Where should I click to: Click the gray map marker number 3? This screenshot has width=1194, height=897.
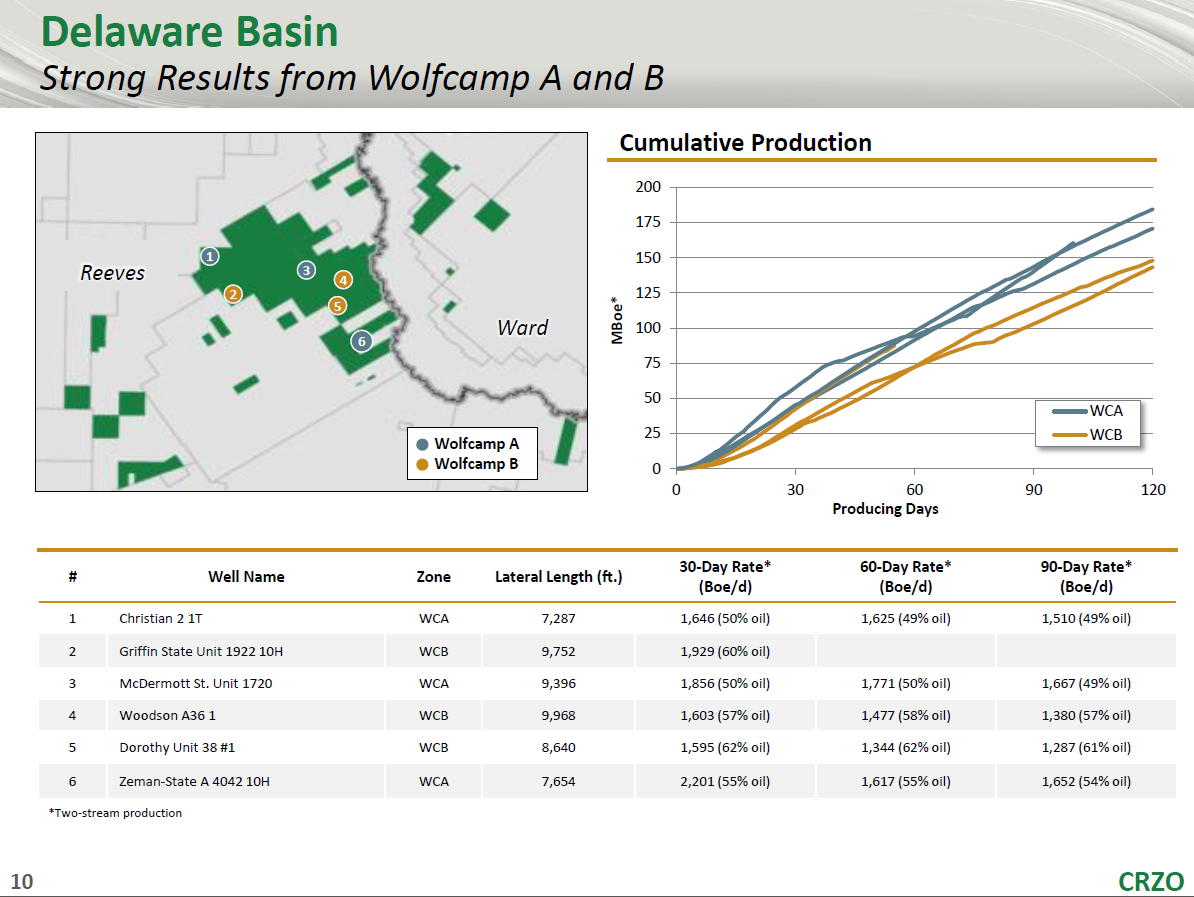pyautogui.click(x=306, y=270)
